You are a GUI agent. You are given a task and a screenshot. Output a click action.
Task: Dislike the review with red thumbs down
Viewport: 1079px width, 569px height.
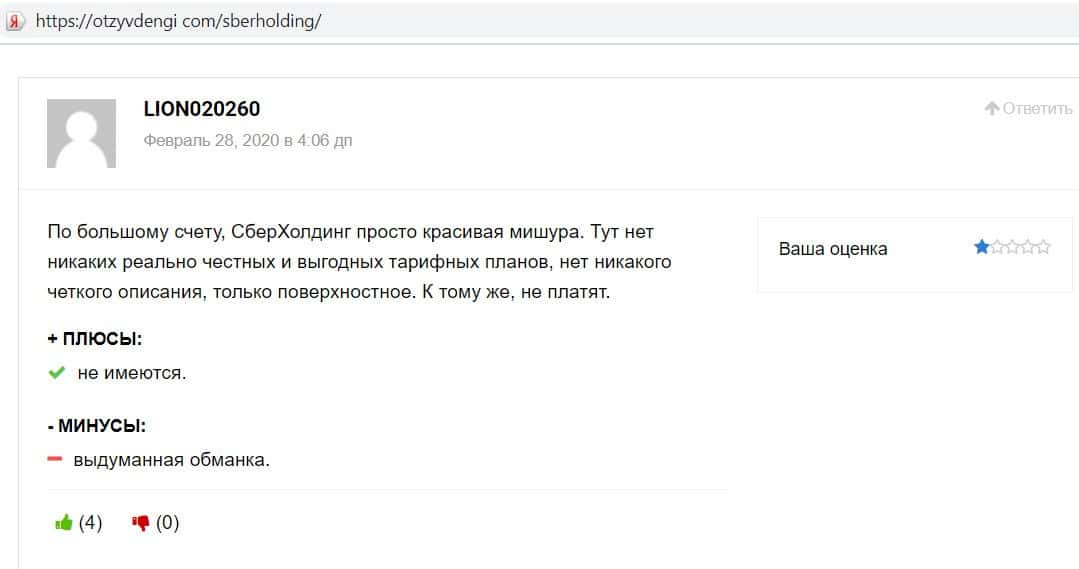coord(141,522)
